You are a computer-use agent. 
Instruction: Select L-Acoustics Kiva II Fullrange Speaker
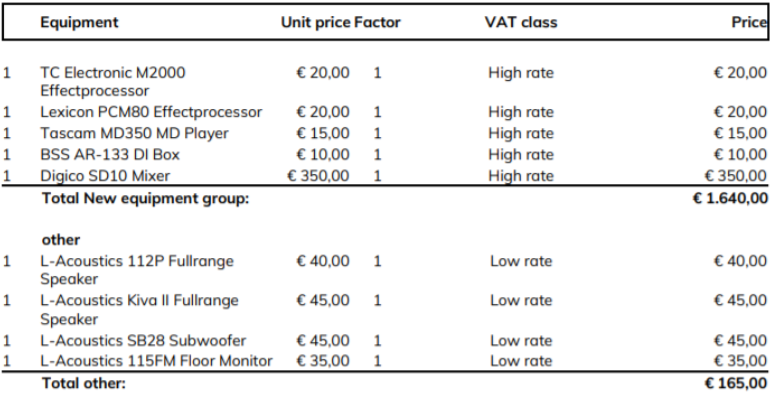(139, 309)
